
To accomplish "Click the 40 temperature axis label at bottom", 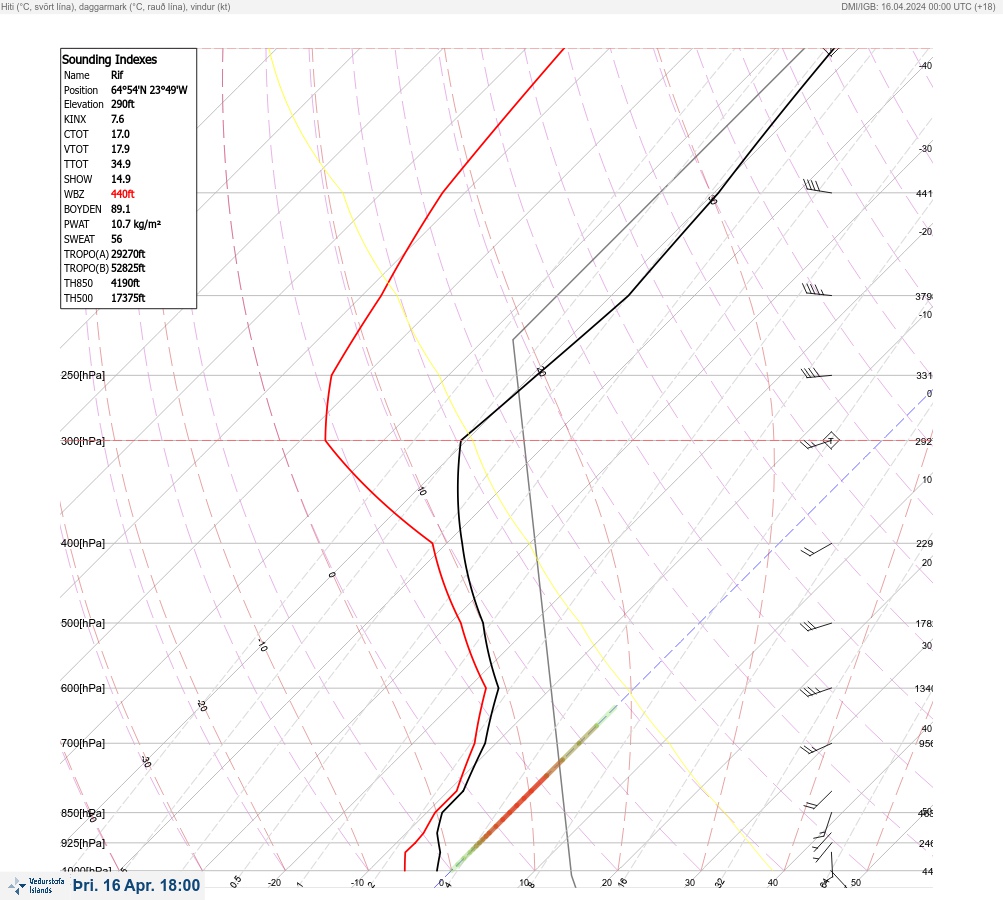I will 773,883.
